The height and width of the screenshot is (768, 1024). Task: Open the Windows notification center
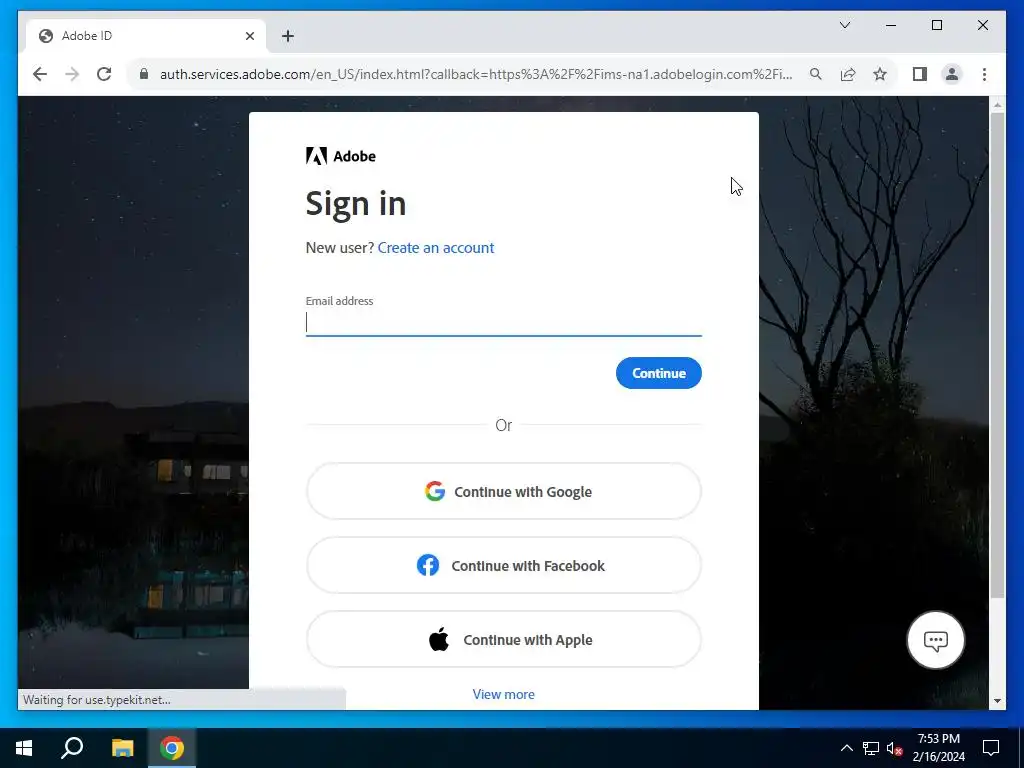click(991, 748)
